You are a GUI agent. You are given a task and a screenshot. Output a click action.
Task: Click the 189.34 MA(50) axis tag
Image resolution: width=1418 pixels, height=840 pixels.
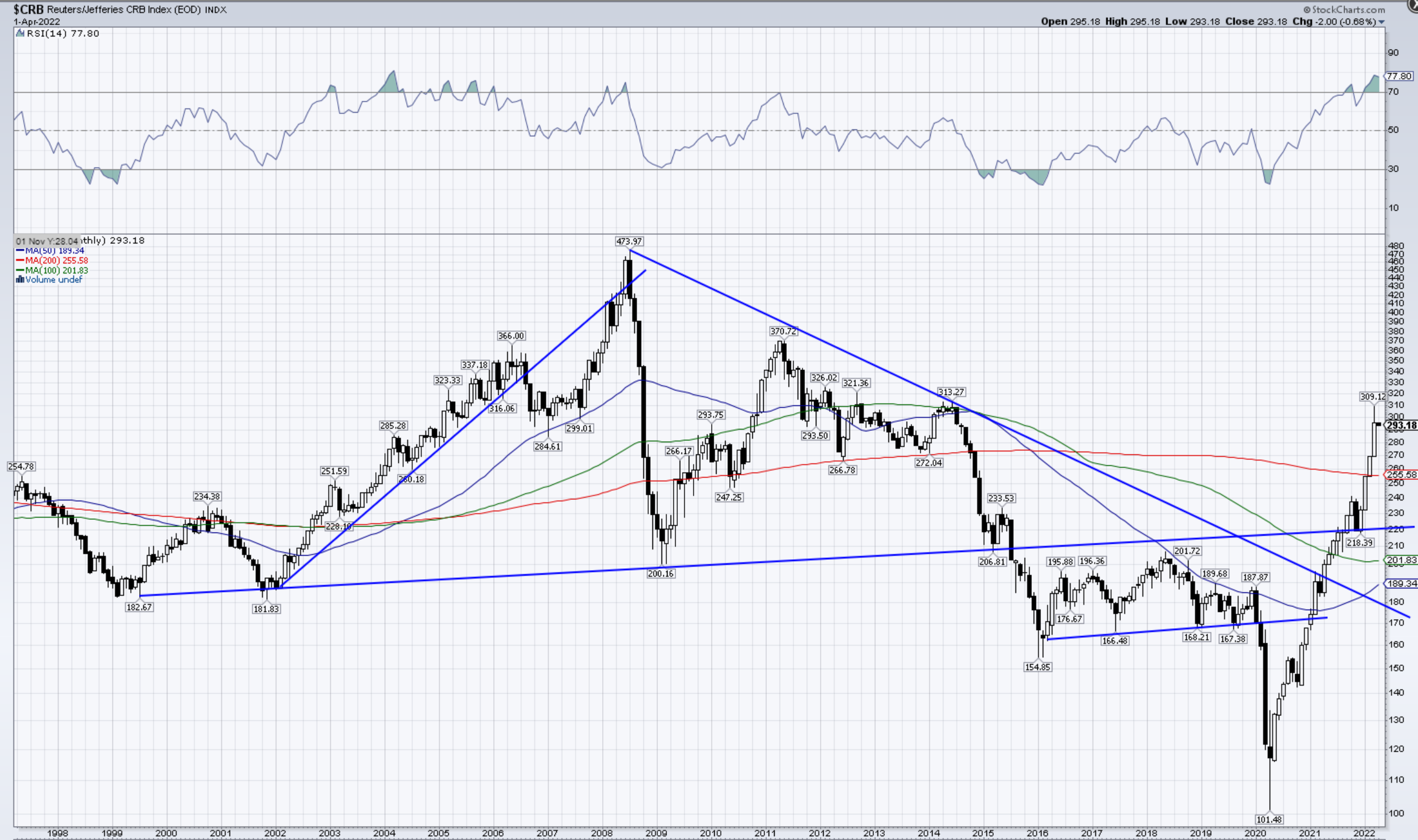1401,583
